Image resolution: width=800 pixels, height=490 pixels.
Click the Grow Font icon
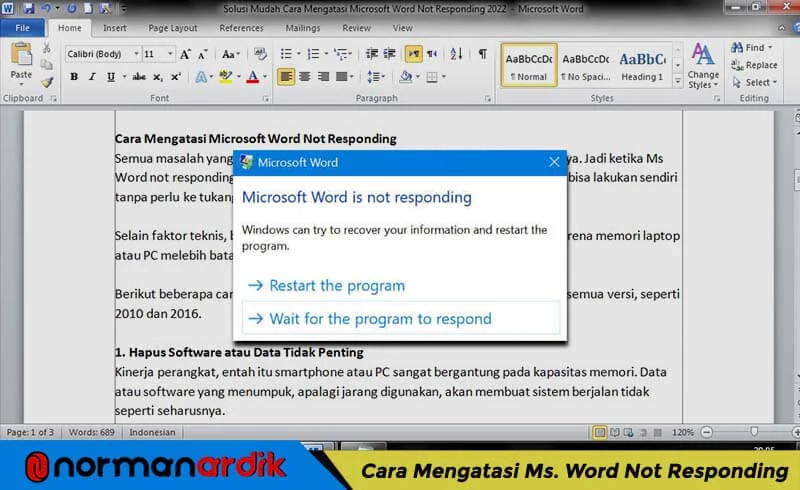point(185,54)
